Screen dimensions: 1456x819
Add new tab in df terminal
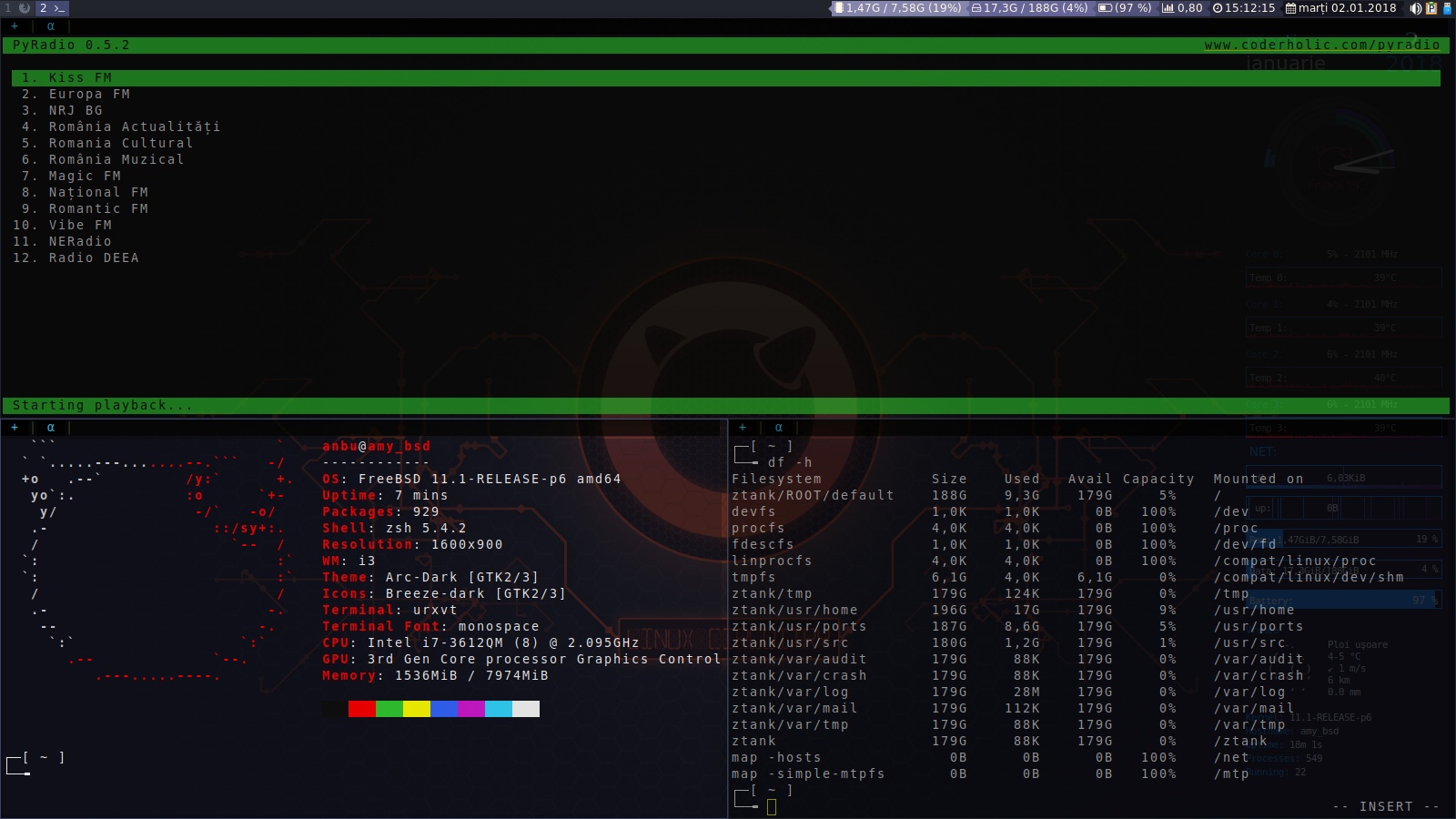click(x=743, y=427)
